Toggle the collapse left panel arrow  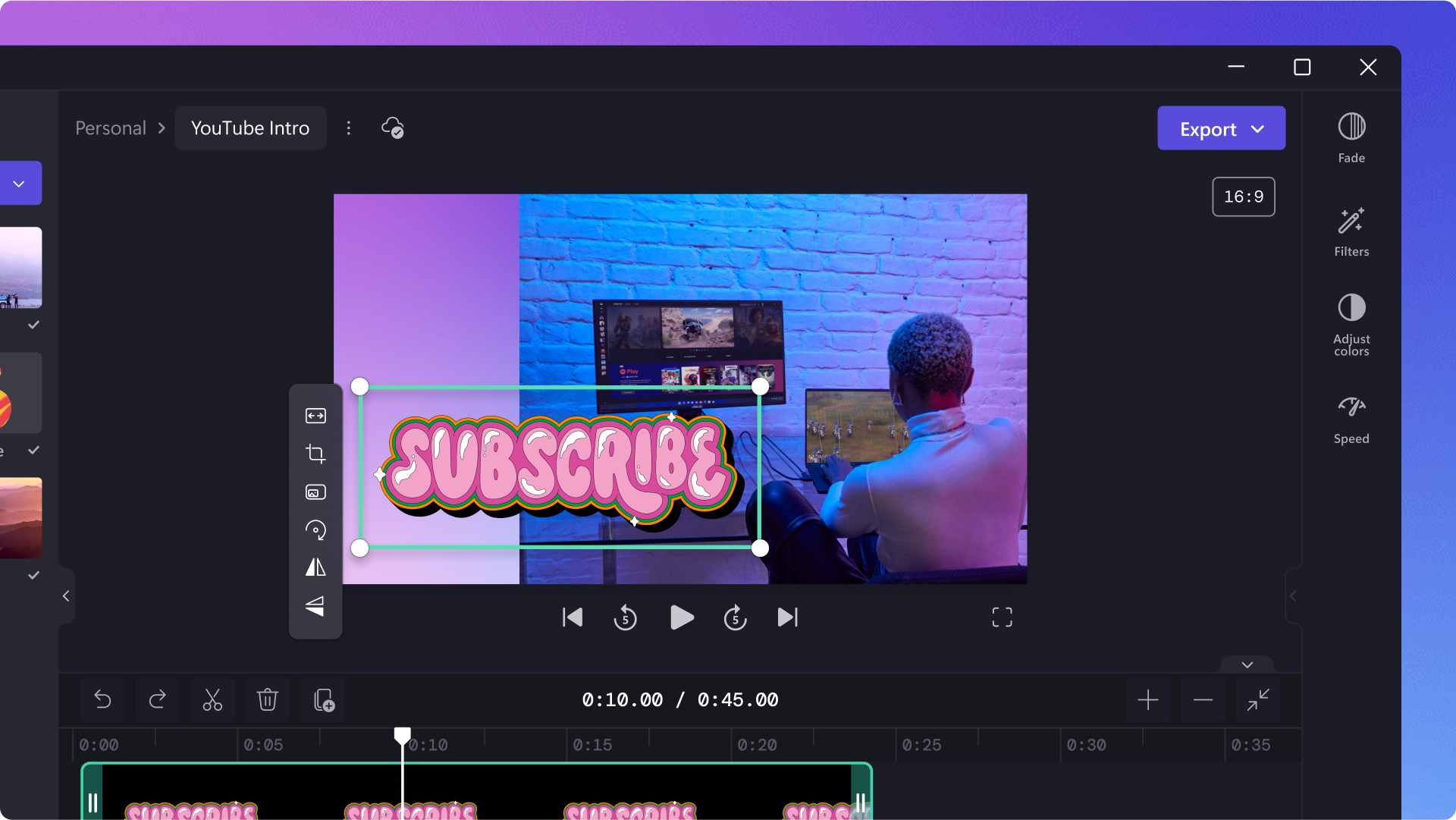[x=66, y=596]
